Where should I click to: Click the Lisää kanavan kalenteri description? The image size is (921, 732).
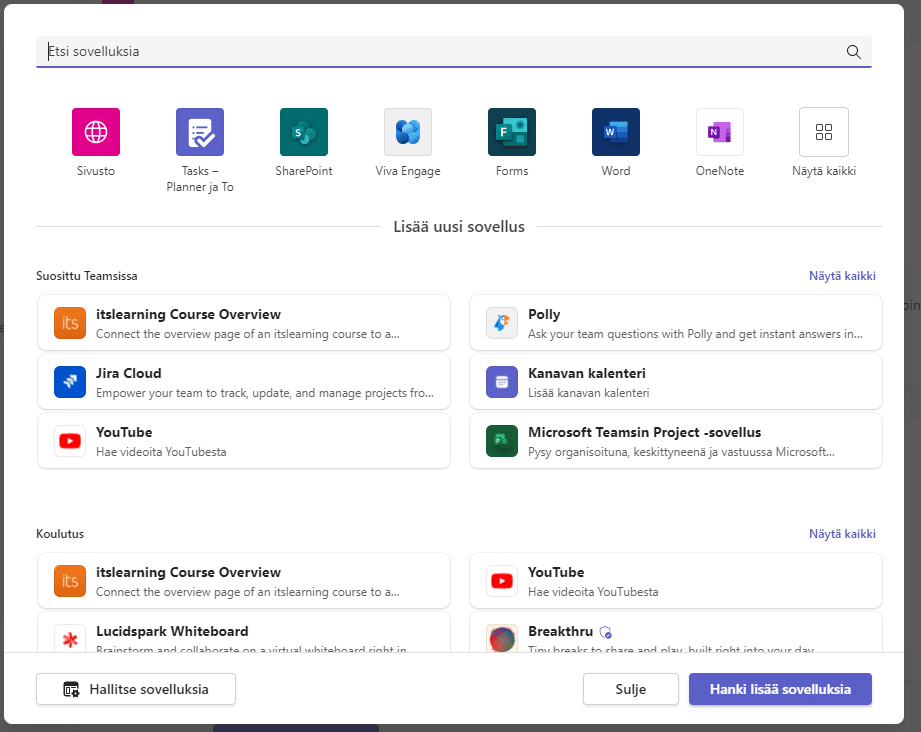pyautogui.click(x=589, y=393)
